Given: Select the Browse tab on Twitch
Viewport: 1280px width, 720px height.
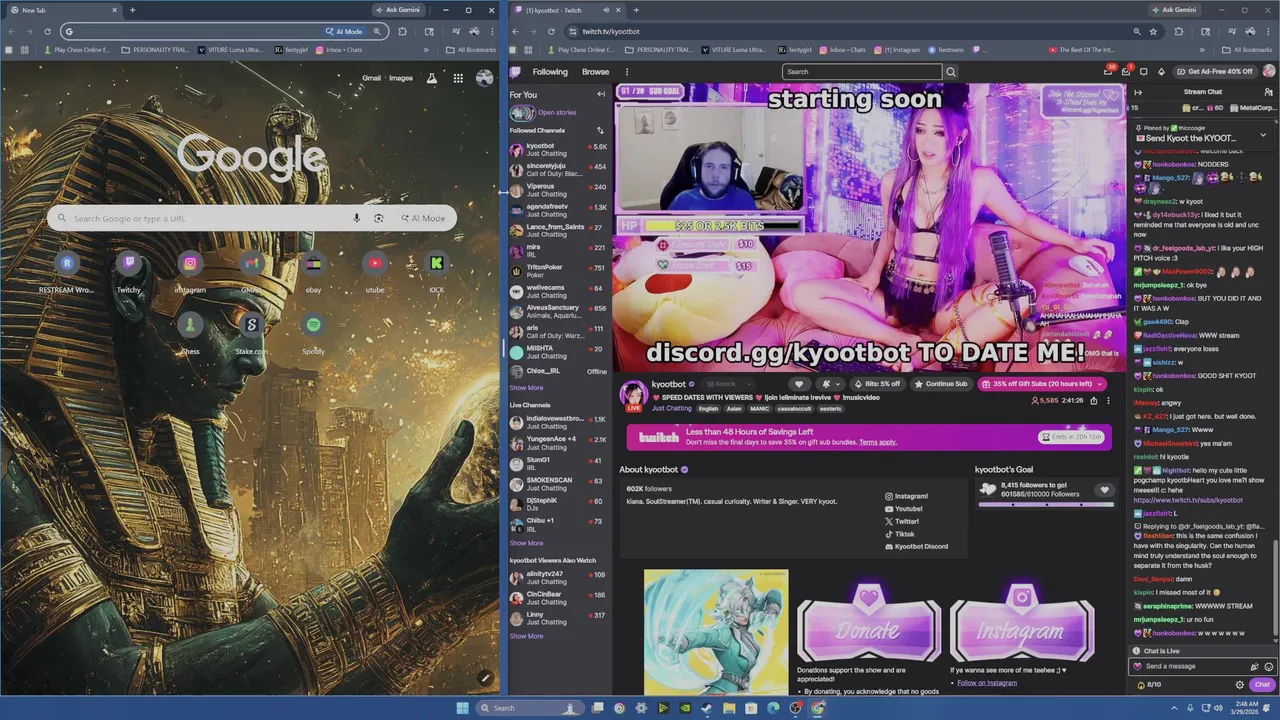Looking at the screenshot, I should pos(596,72).
